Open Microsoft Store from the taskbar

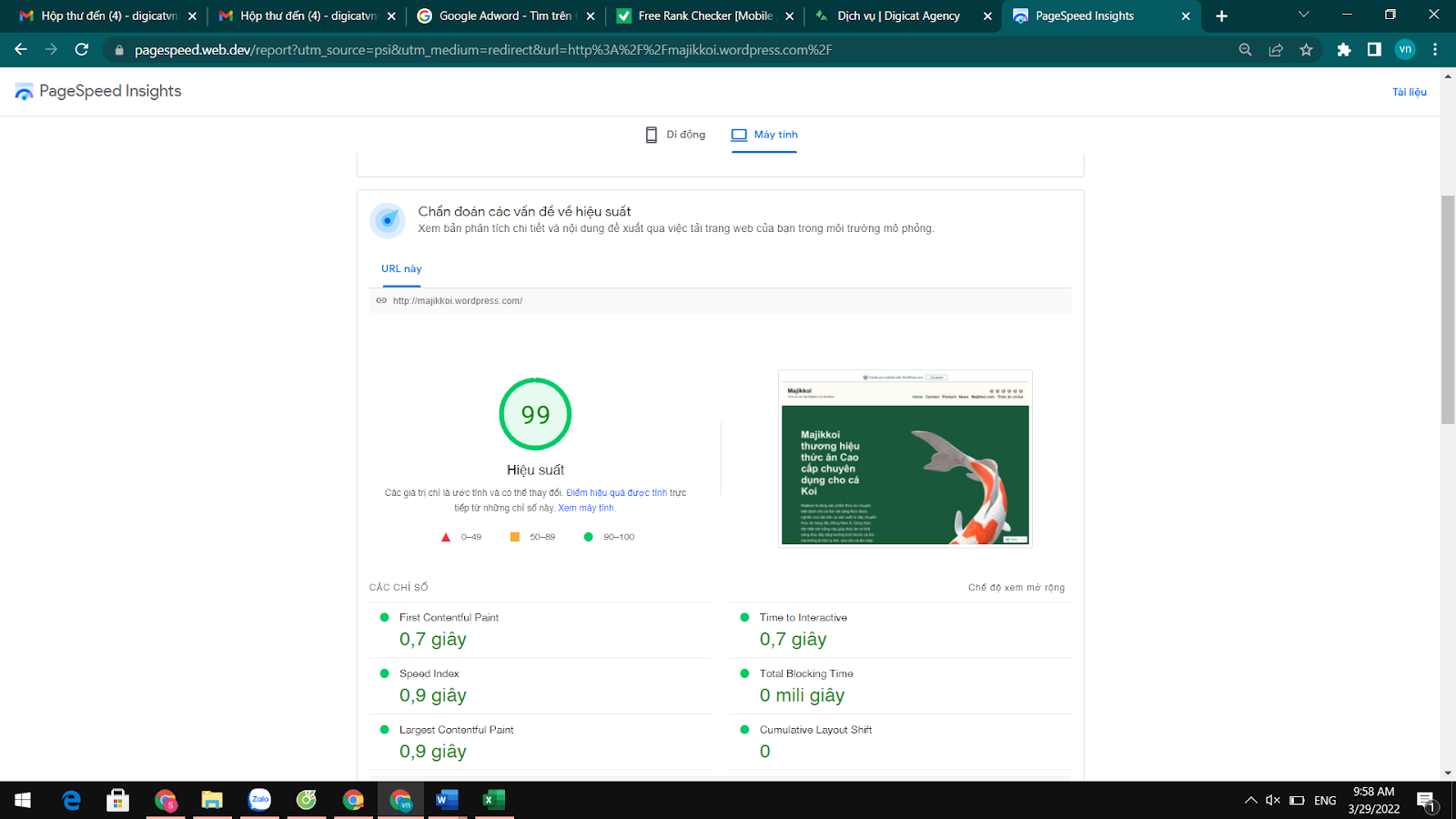(117, 800)
